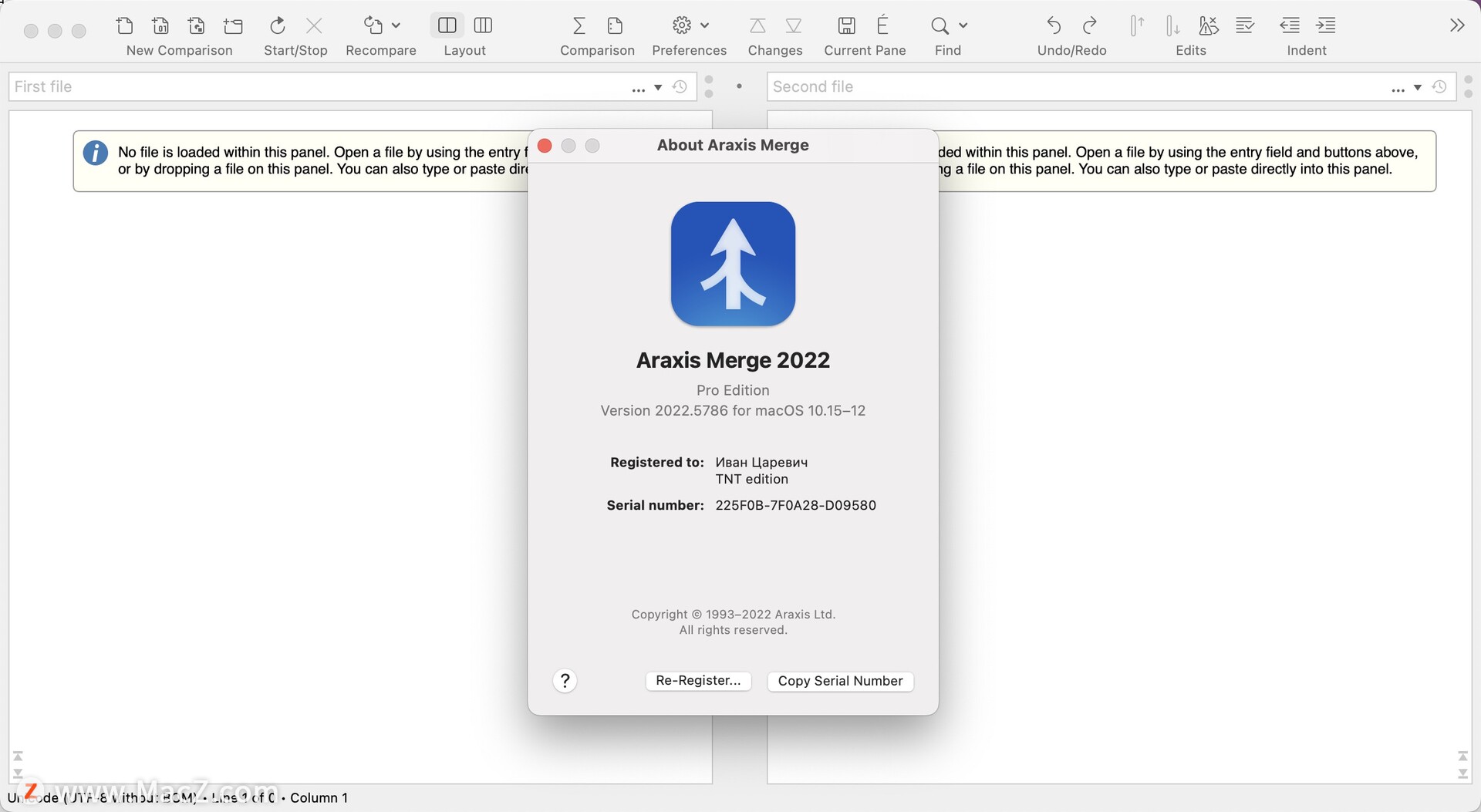Click the info icon in left panel
The width and height of the screenshot is (1481, 812).
coord(96,153)
